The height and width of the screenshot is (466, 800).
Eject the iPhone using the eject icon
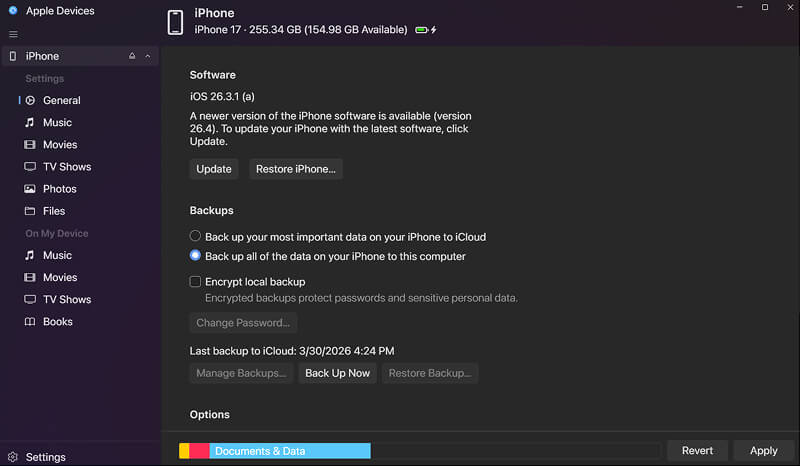[132, 56]
